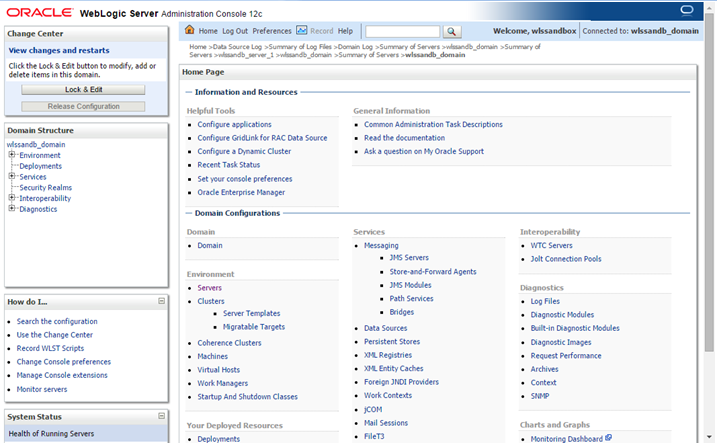Open Jolt Connection Pools link
Image resolution: width=717 pixels, height=444 pixels.
click(x=566, y=259)
